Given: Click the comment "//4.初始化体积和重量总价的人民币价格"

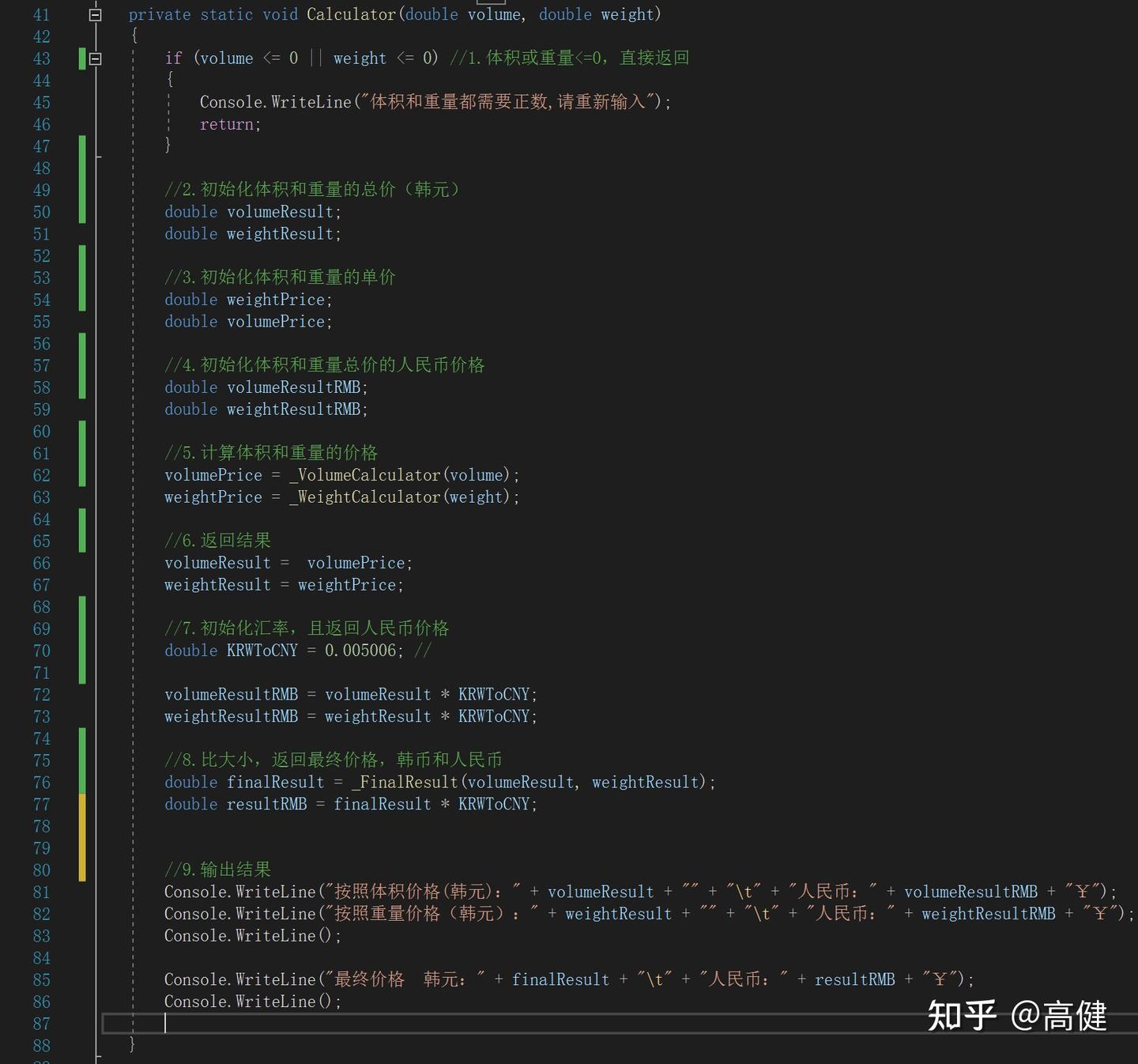Looking at the screenshot, I should 325,365.
